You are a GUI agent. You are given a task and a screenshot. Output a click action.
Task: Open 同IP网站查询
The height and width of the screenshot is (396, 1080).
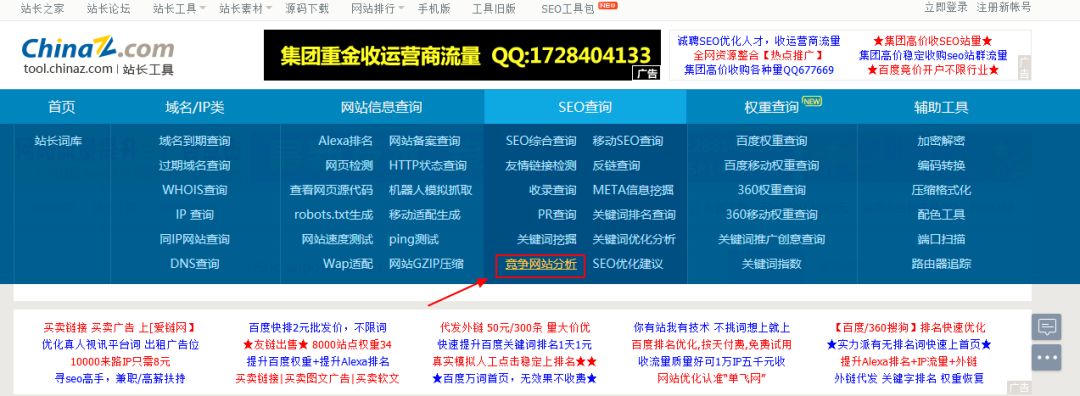tap(195, 240)
